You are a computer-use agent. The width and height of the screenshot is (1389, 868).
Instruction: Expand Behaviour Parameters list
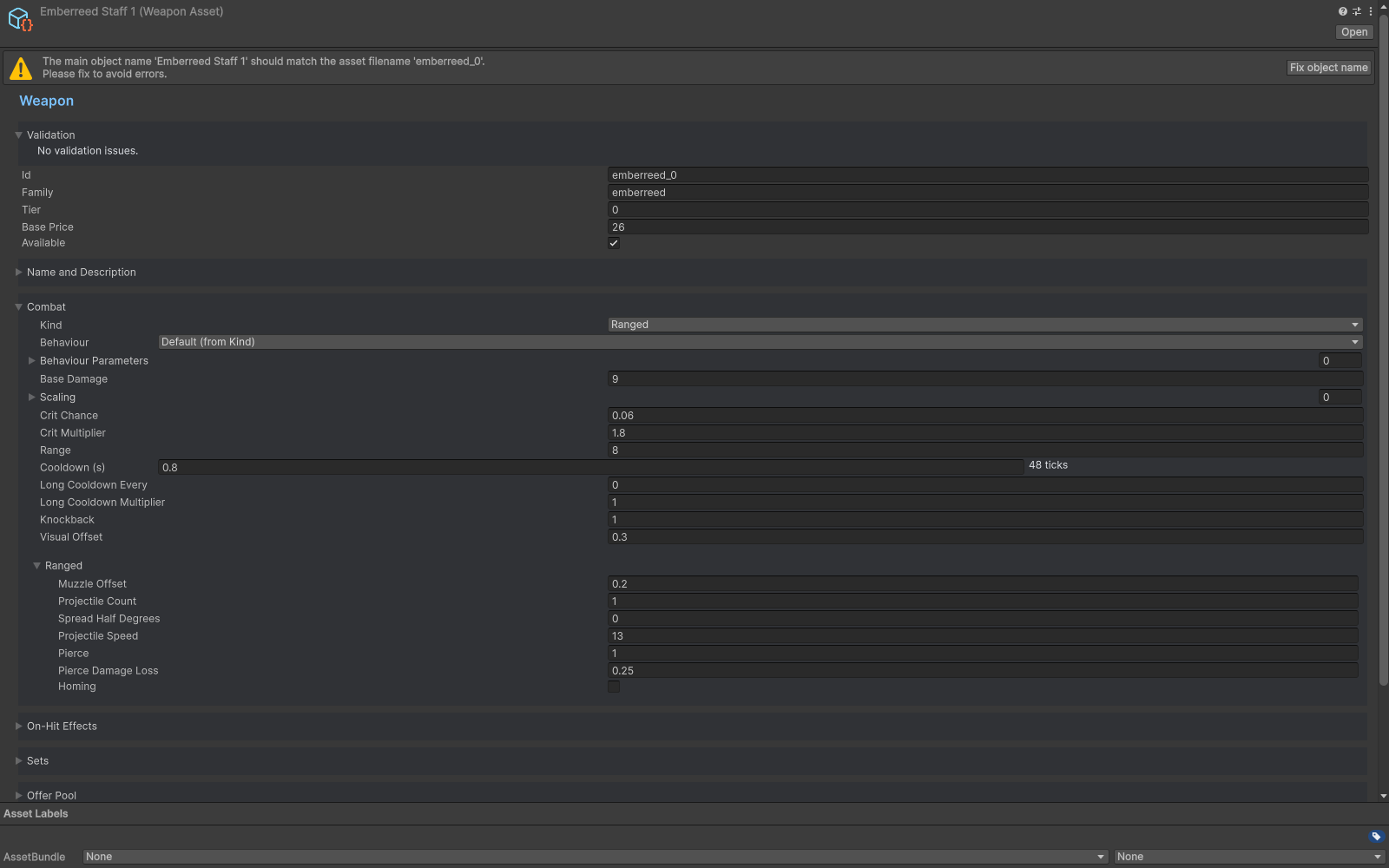point(31,361)
